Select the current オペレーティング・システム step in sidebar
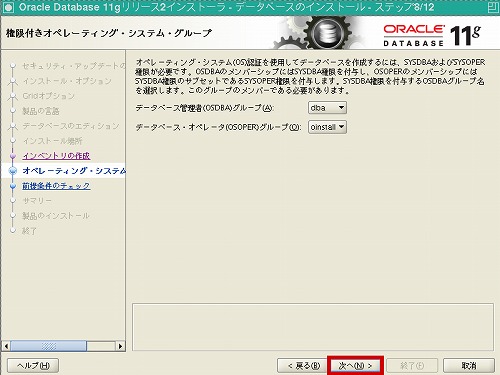 tap(74, 171)
